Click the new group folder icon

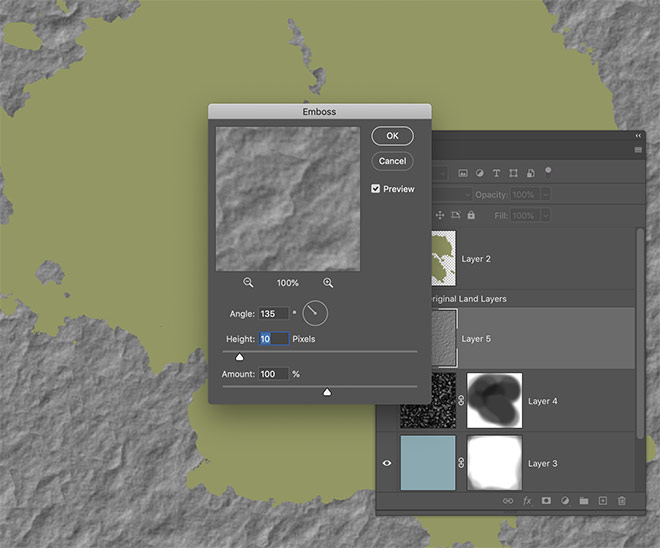pos(584,500)
